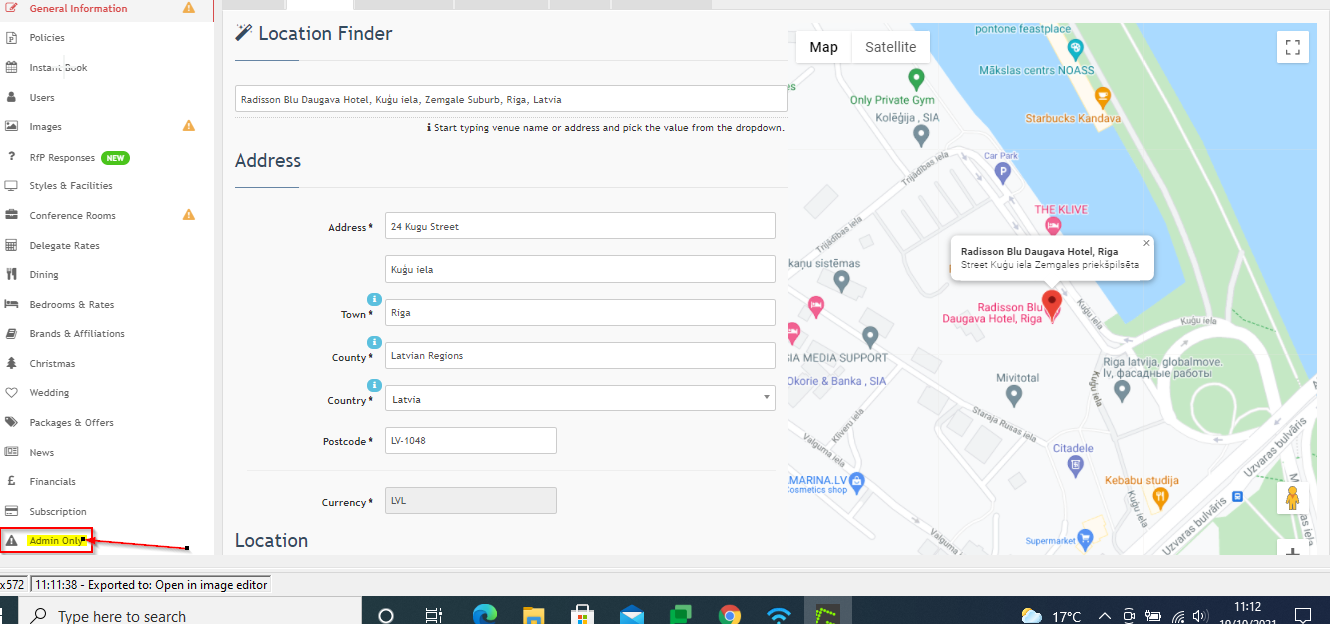Click the calculator icon beside Delegate Rates

tap(11, 245)
